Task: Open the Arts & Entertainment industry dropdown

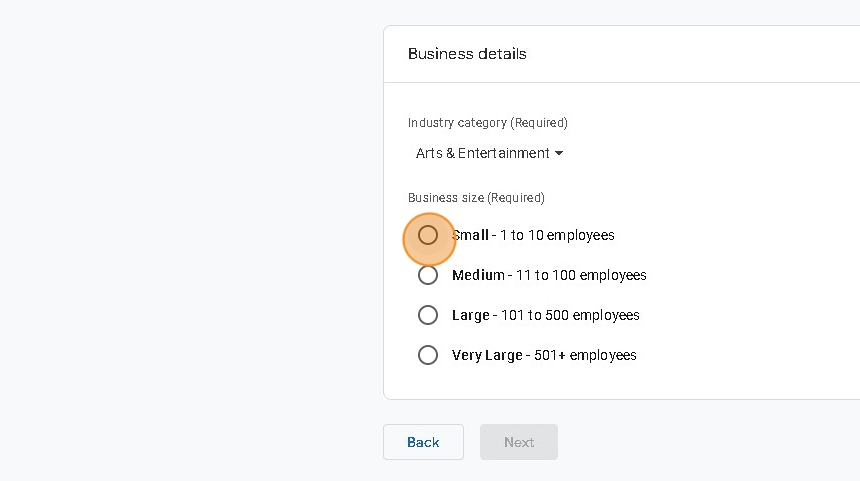Action: 483,153
